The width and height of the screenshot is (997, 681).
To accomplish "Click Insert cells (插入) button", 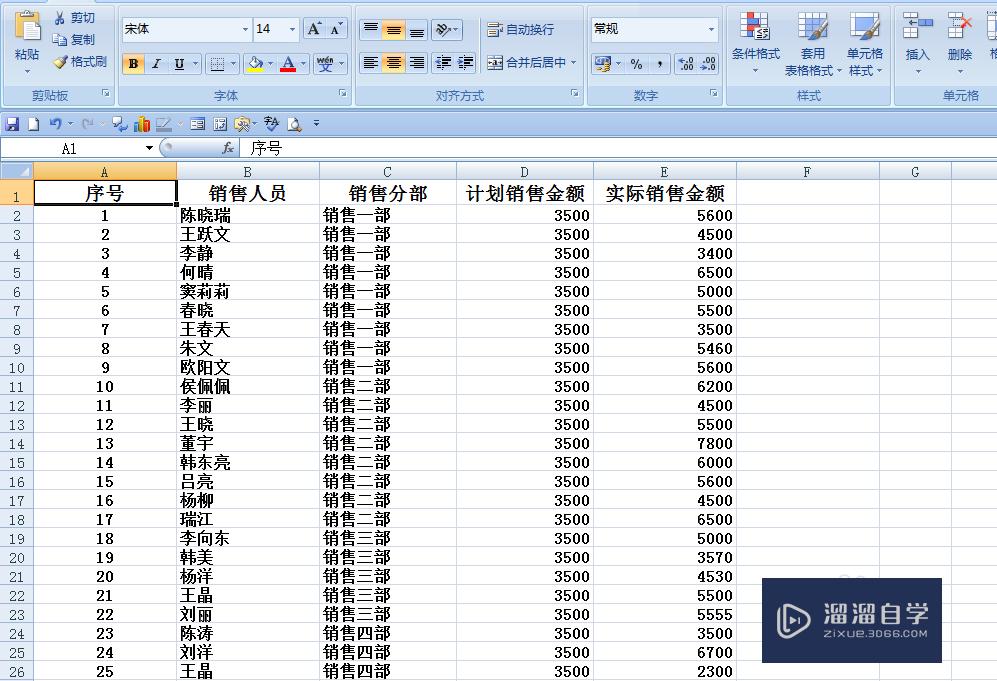I will pos(918,42).
